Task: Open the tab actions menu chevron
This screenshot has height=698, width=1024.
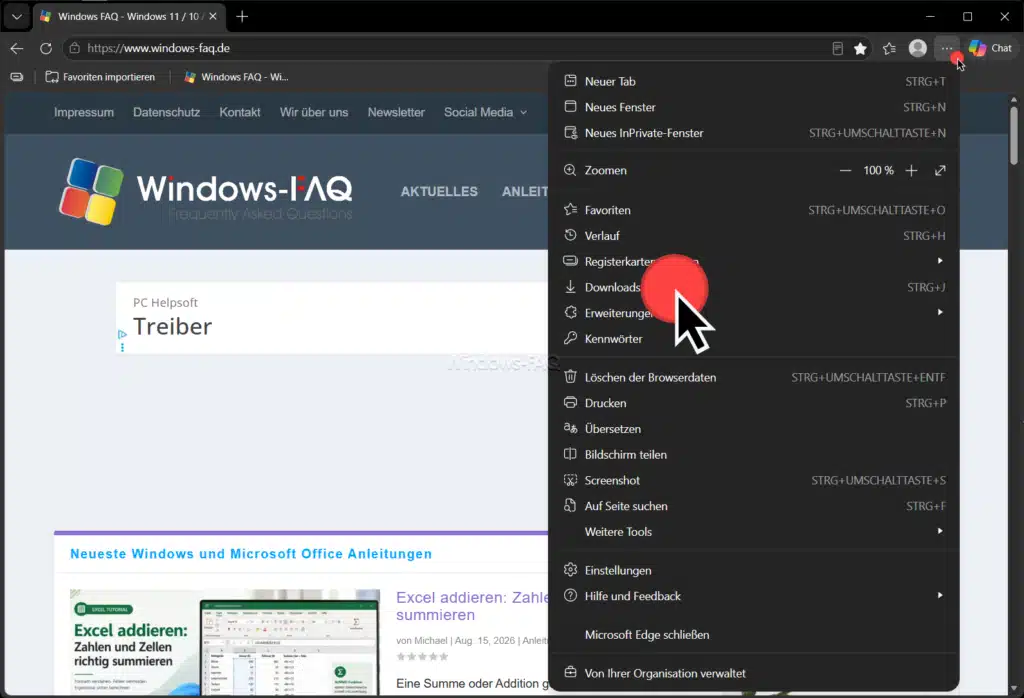Action: 17,16
